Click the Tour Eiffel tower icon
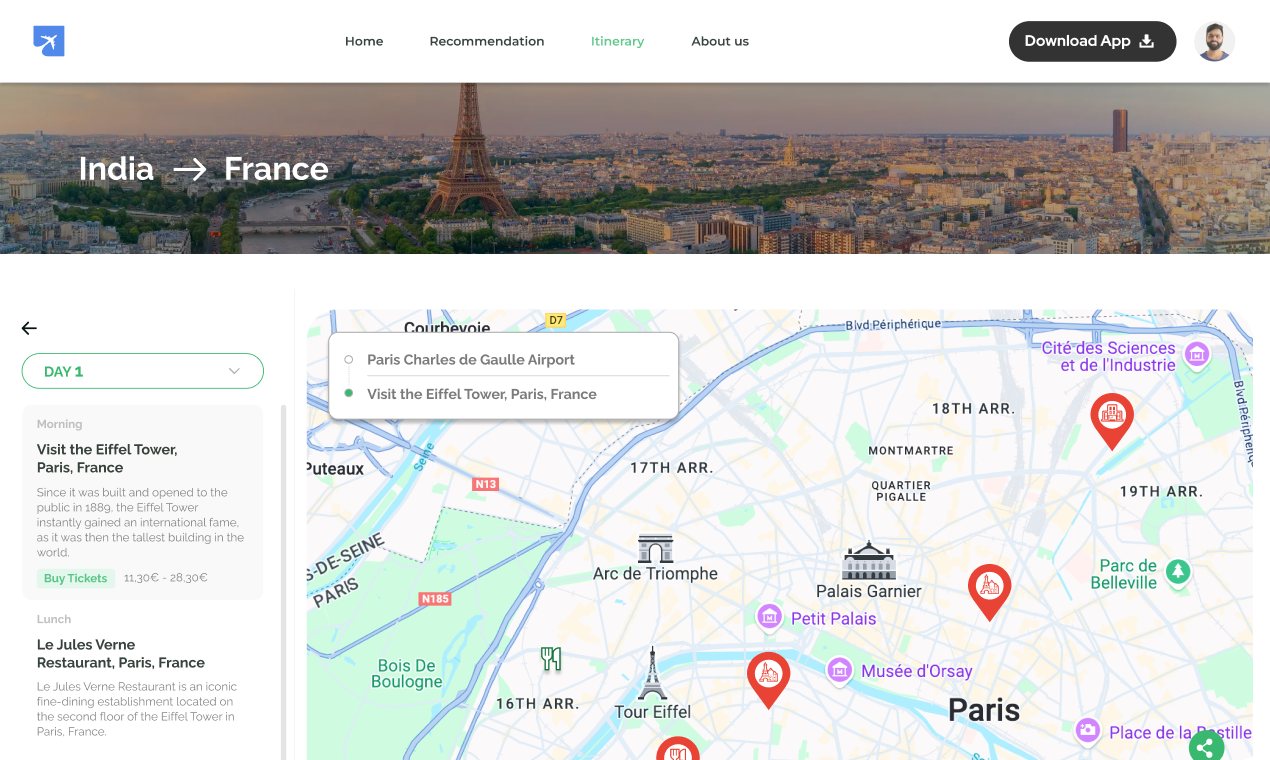The height and width of the screenshot is (760, 1270). (652, 673)
